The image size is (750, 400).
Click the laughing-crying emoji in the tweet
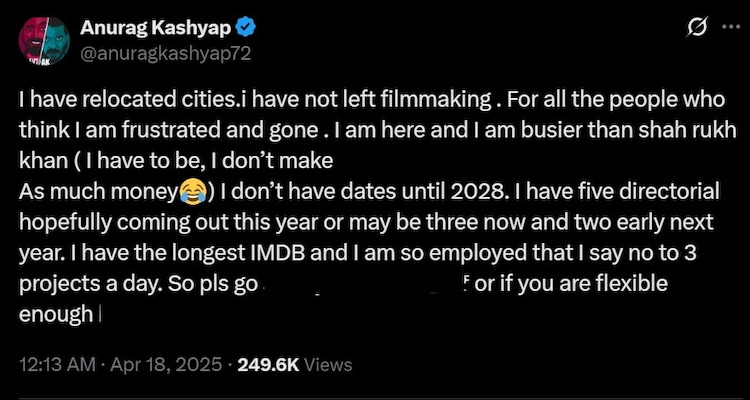coord(191,189)
